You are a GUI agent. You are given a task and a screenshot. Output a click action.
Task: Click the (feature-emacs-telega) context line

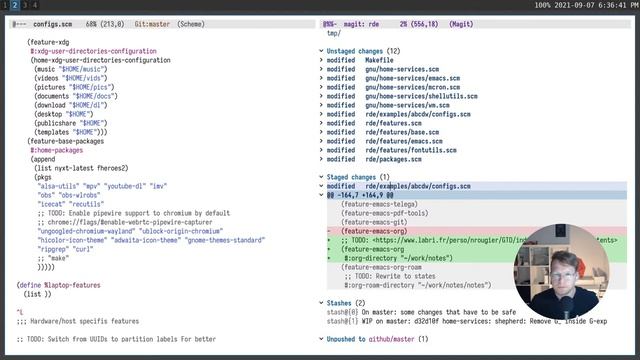point(380,204)
